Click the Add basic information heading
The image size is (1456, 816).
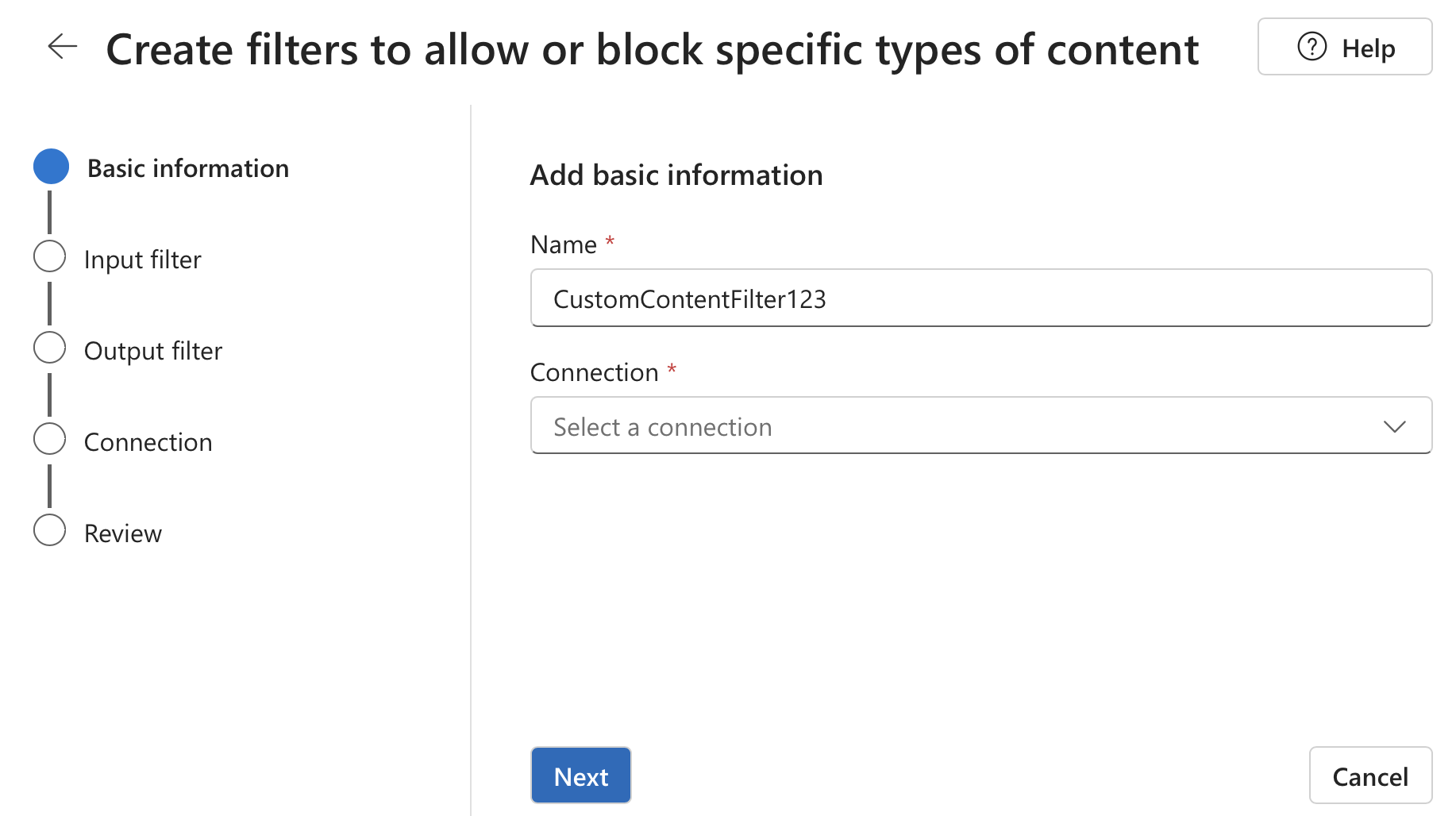[x=676, y=175]
